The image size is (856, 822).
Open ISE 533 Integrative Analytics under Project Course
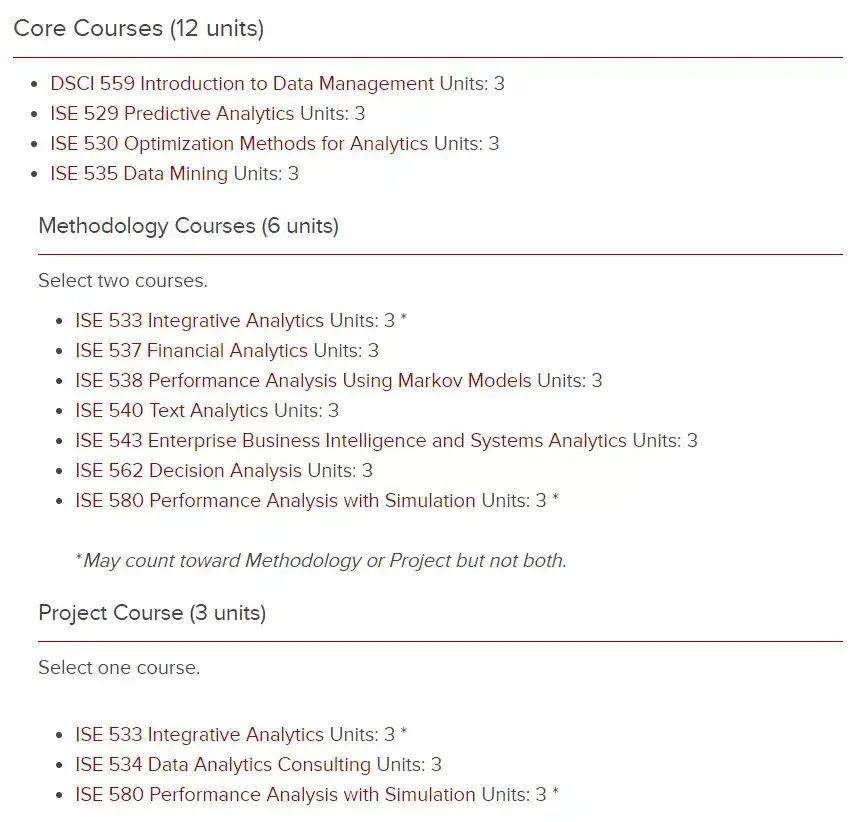200,735
